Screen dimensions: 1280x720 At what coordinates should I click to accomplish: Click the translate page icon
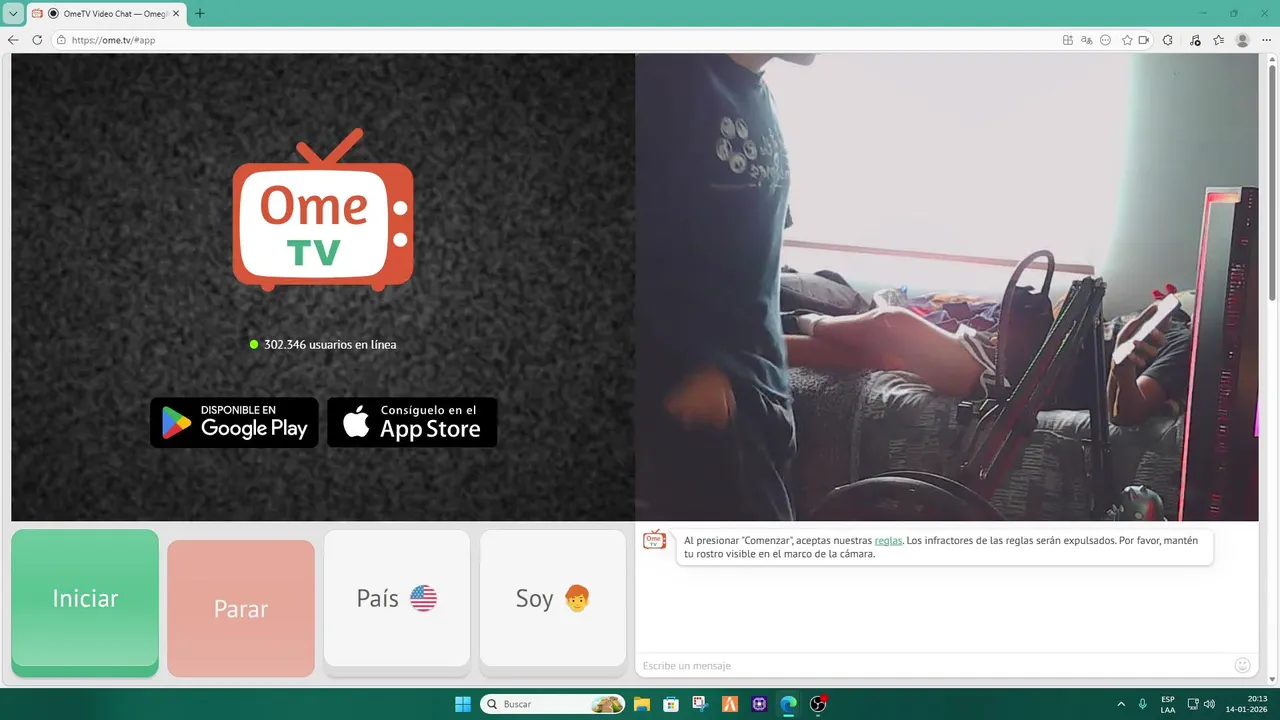click(1087, 40)
